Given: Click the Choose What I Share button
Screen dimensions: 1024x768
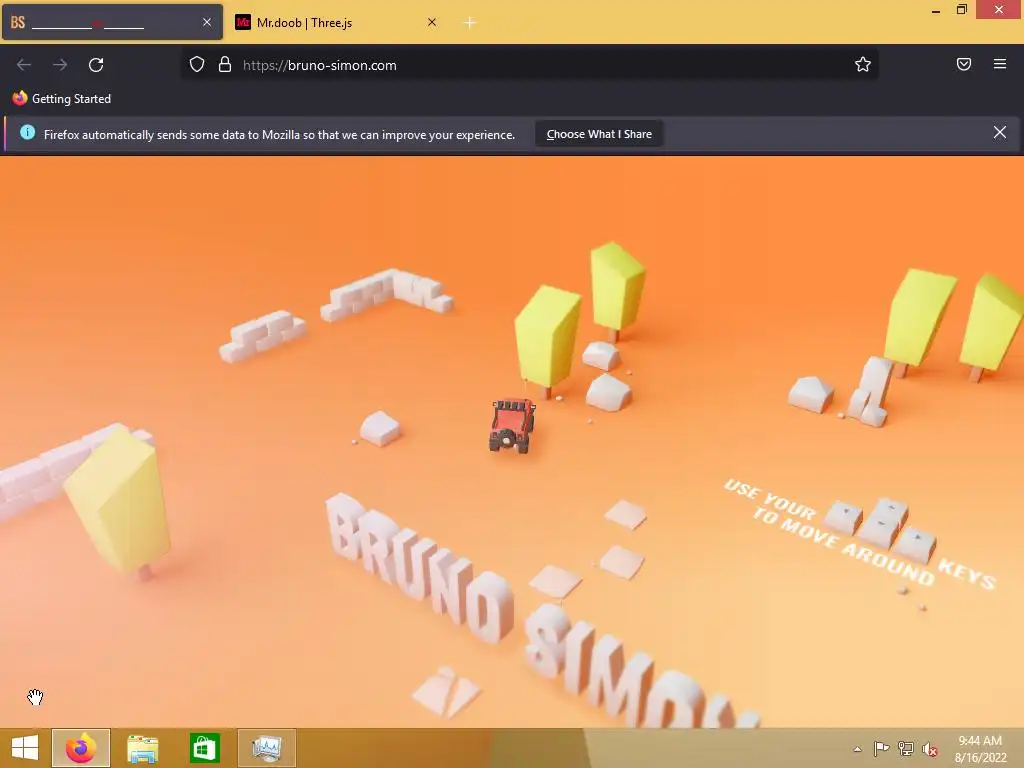Looking at the screenshot, I should (x=599, y=134).
